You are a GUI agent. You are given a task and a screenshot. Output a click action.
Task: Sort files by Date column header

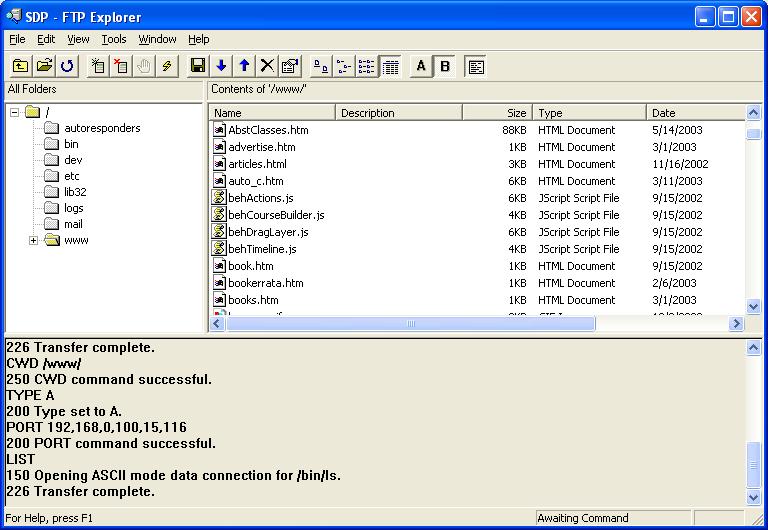[x=695, y=113]
